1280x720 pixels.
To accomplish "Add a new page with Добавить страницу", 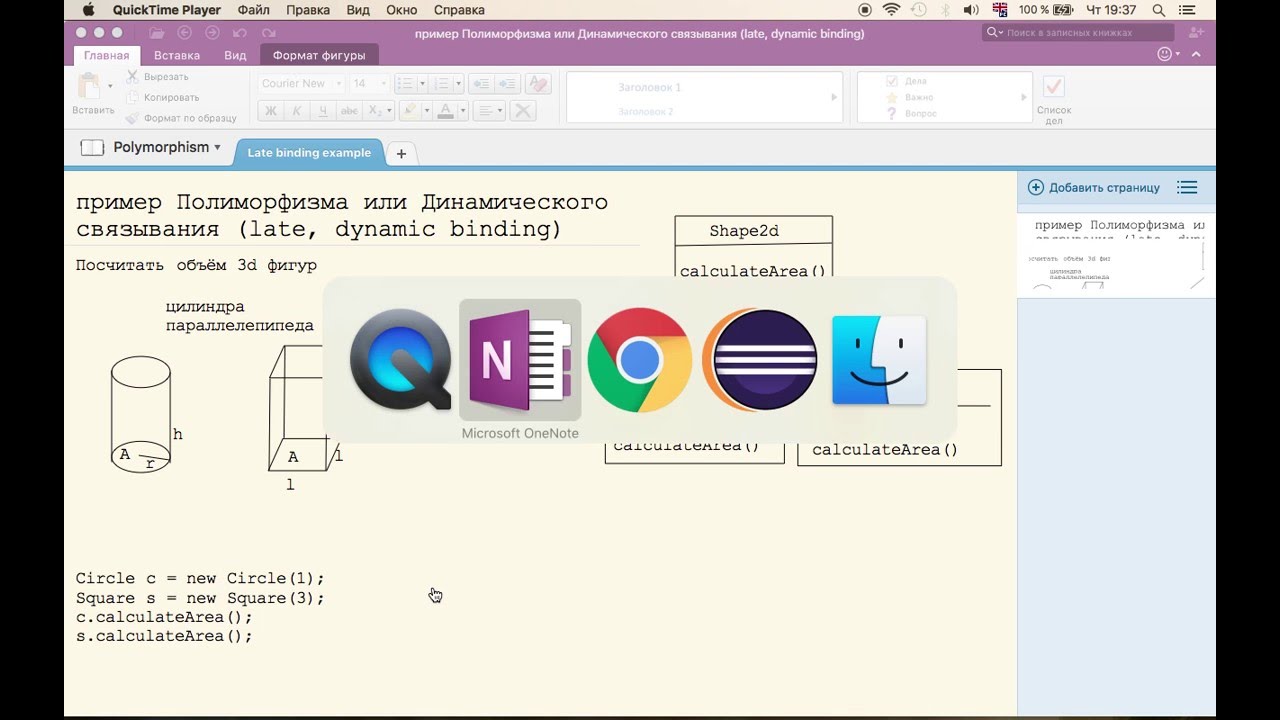I will tap(1094, 187).
